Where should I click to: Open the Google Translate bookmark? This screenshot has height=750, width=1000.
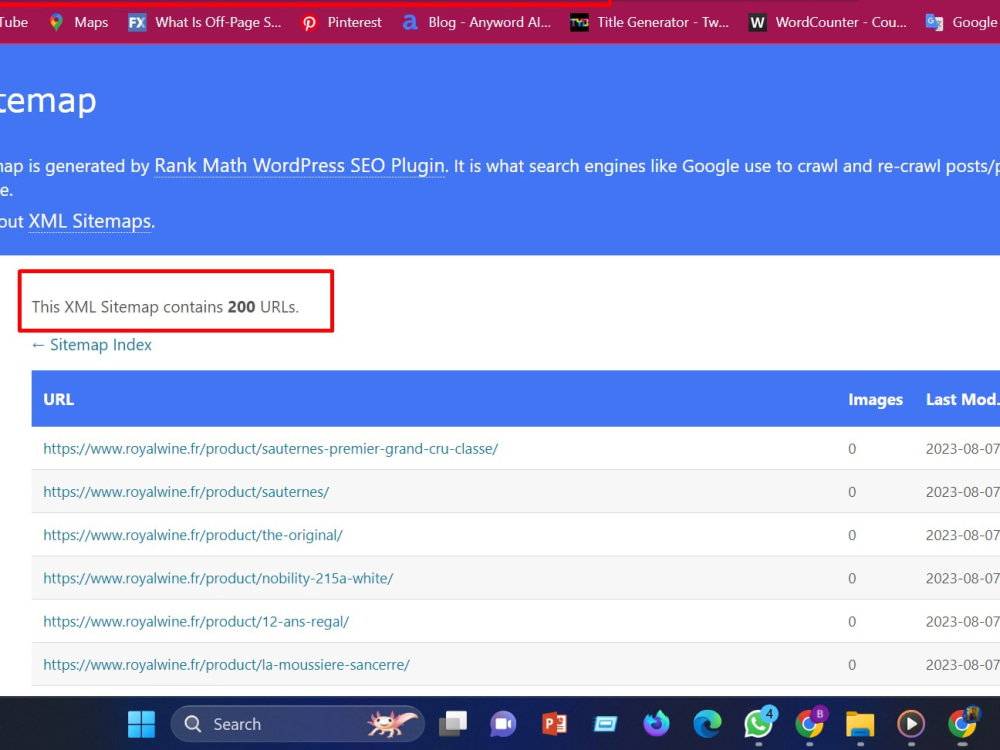pos(962,22)
